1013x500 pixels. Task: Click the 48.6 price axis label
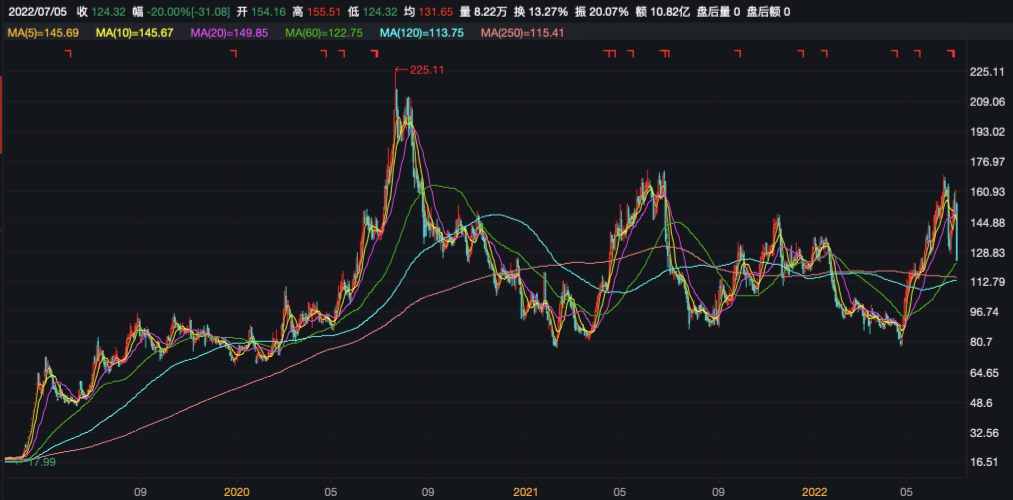tap(981, 402)
